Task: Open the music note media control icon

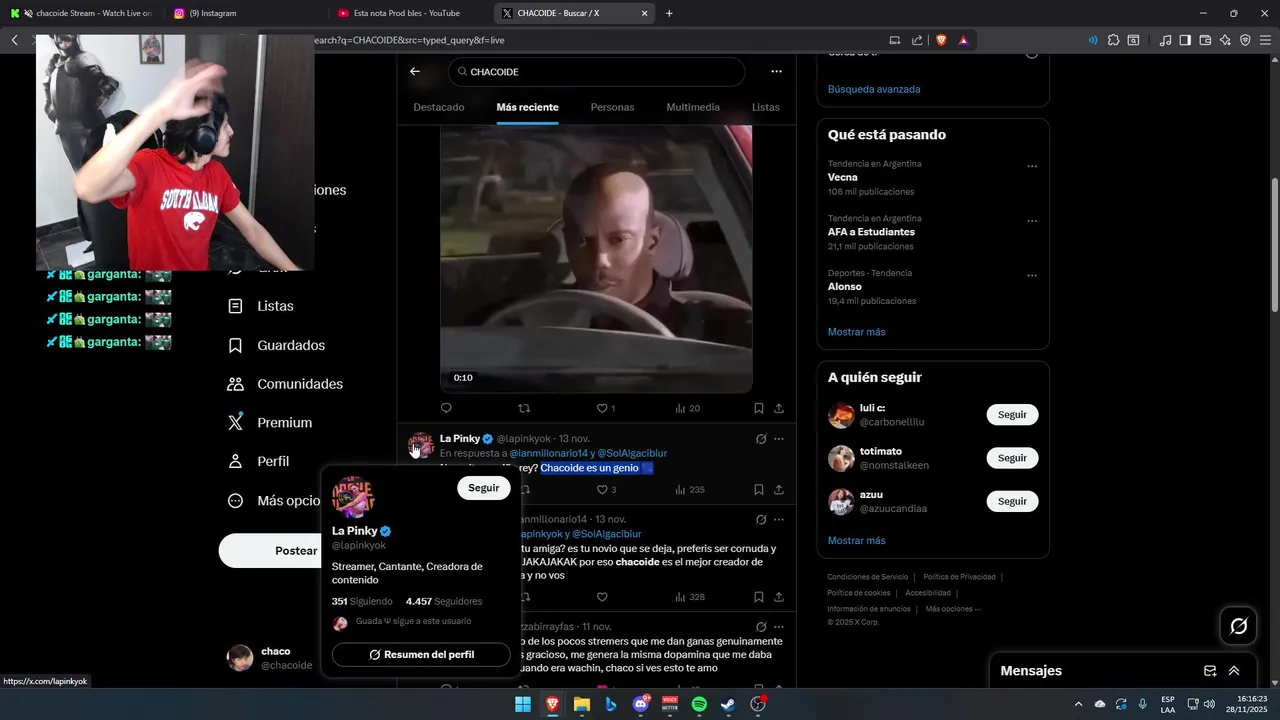Action: pyautogui.click(x=1165, y=40)
